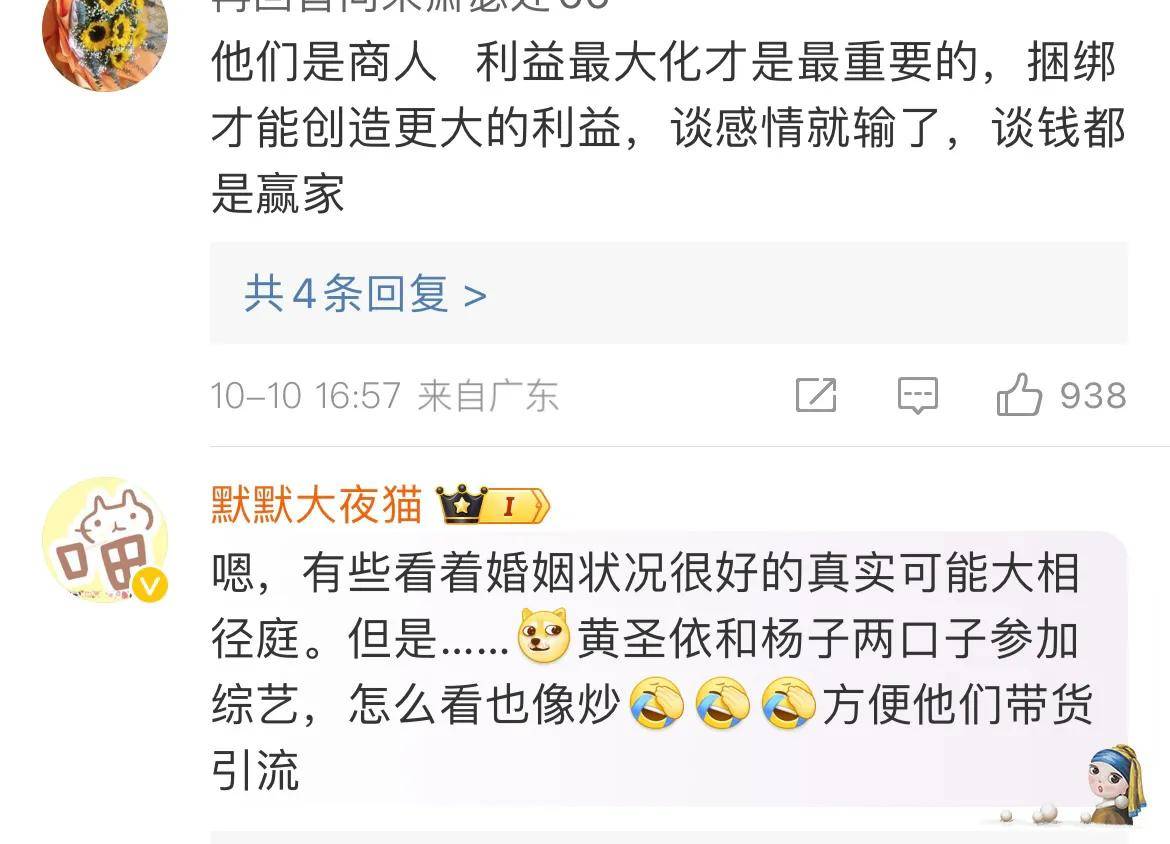
Task: Tap the pearl-earring girl sticker decoration
Action: coord(1116,784)
